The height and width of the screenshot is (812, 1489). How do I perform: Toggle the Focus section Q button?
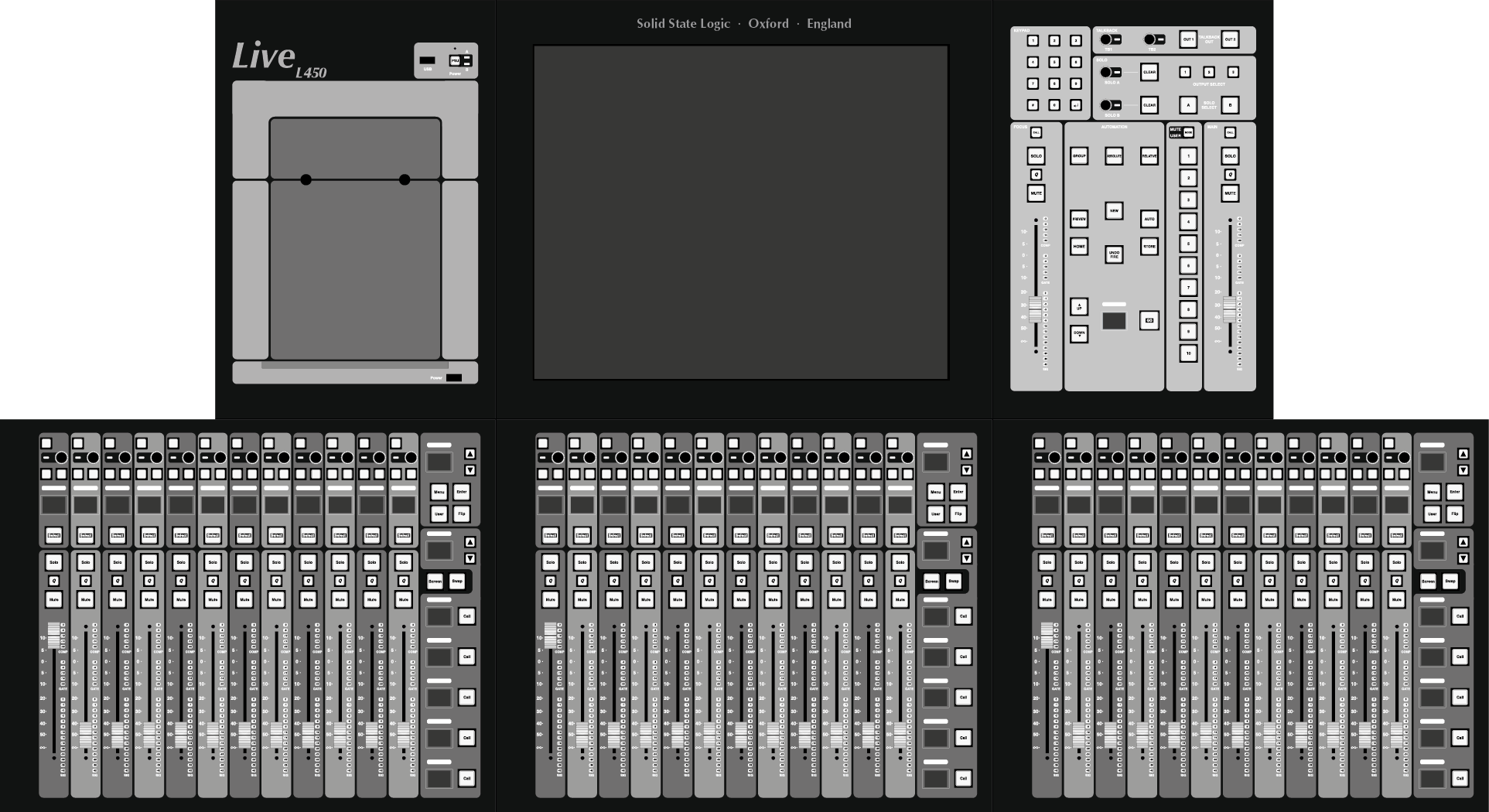[x=1036, y=175]
